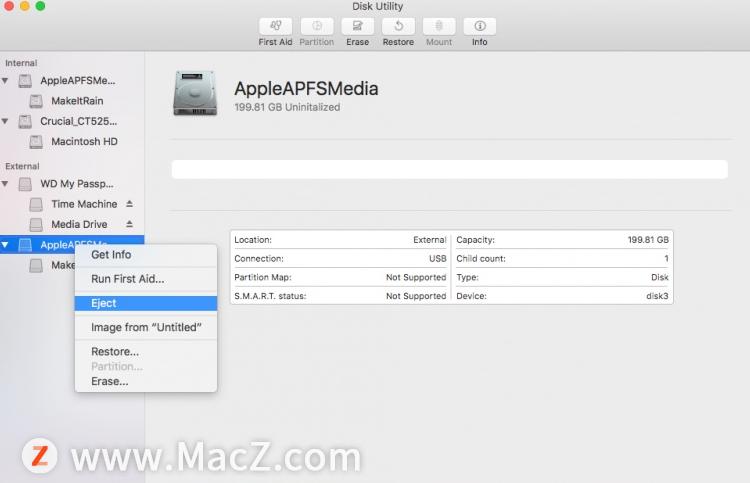Eject Media Drive with its eject icon
The image size is (750, 483).
tap(129, 224)
